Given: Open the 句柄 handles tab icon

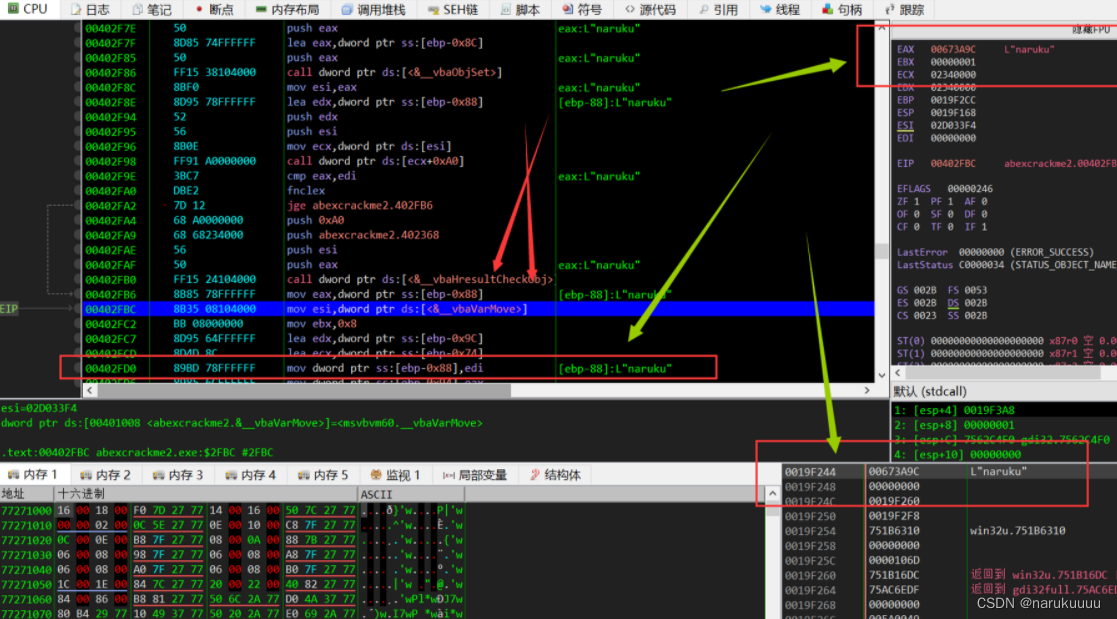Looking at the screenshot, I should [842, 9].
